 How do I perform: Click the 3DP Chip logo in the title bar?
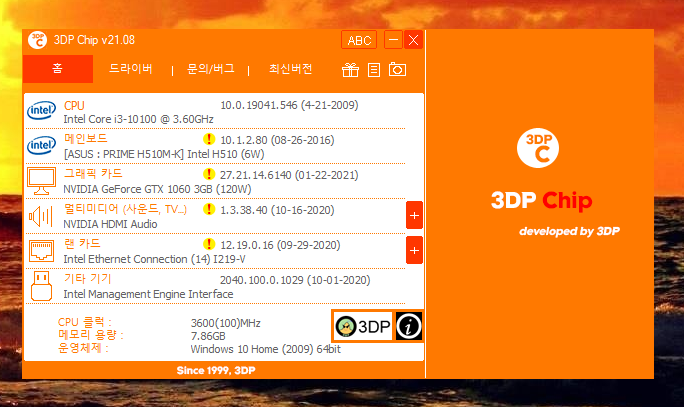(38, 40)
